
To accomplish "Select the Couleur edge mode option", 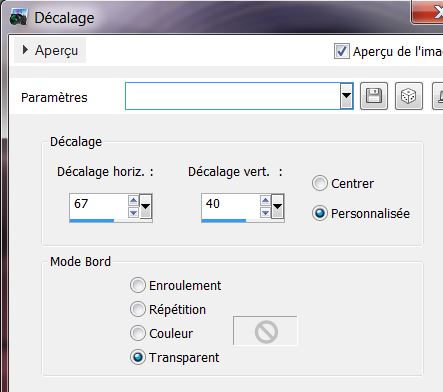I will [138, 333].
